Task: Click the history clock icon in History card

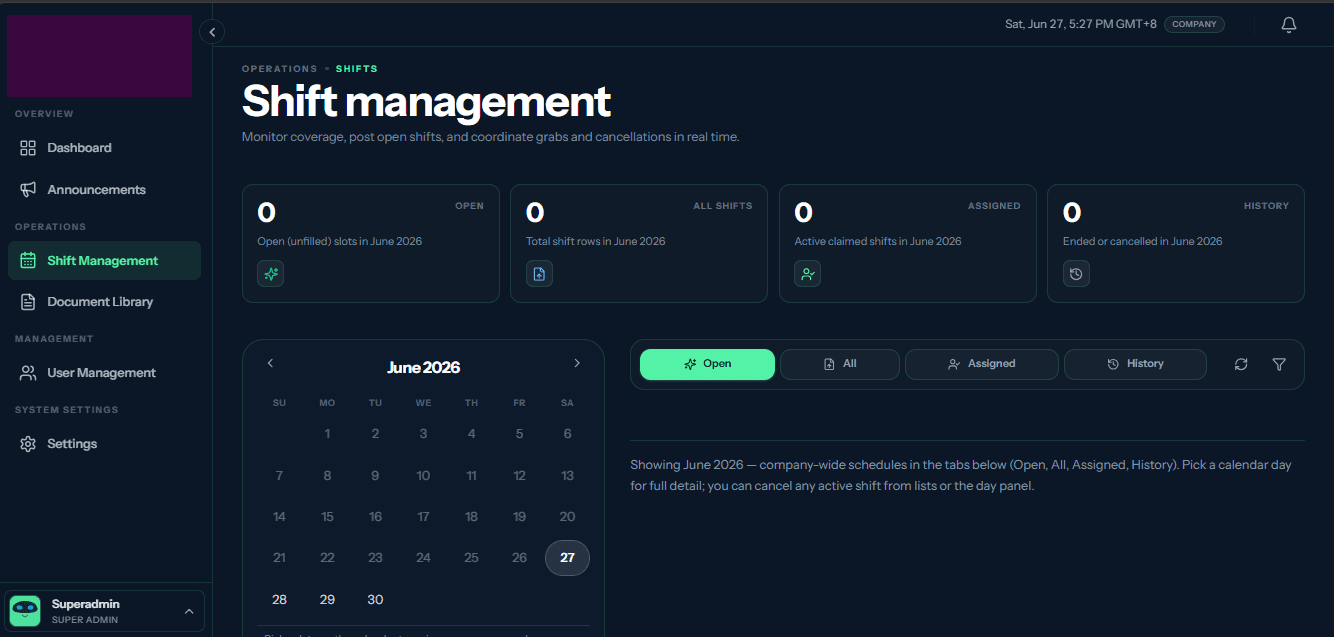Action: click(1076, 274)
